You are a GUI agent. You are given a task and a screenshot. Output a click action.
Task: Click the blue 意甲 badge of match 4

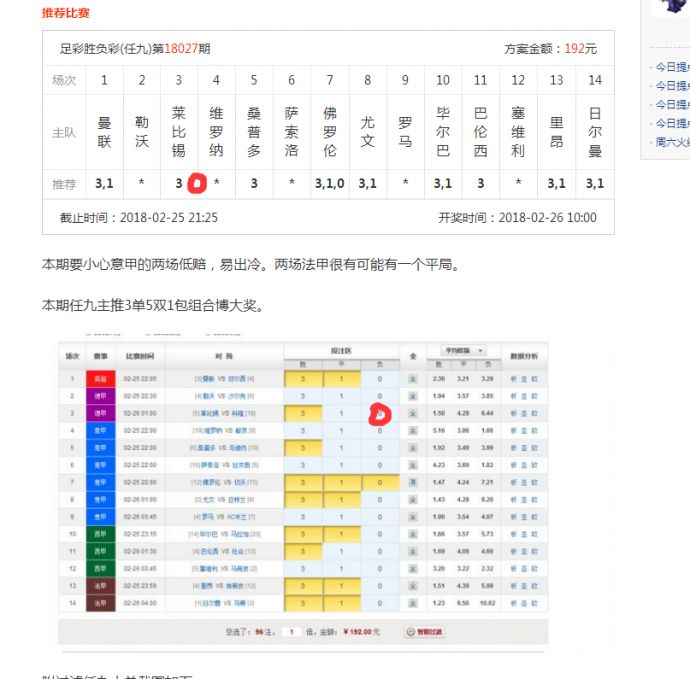pos(101,430)
